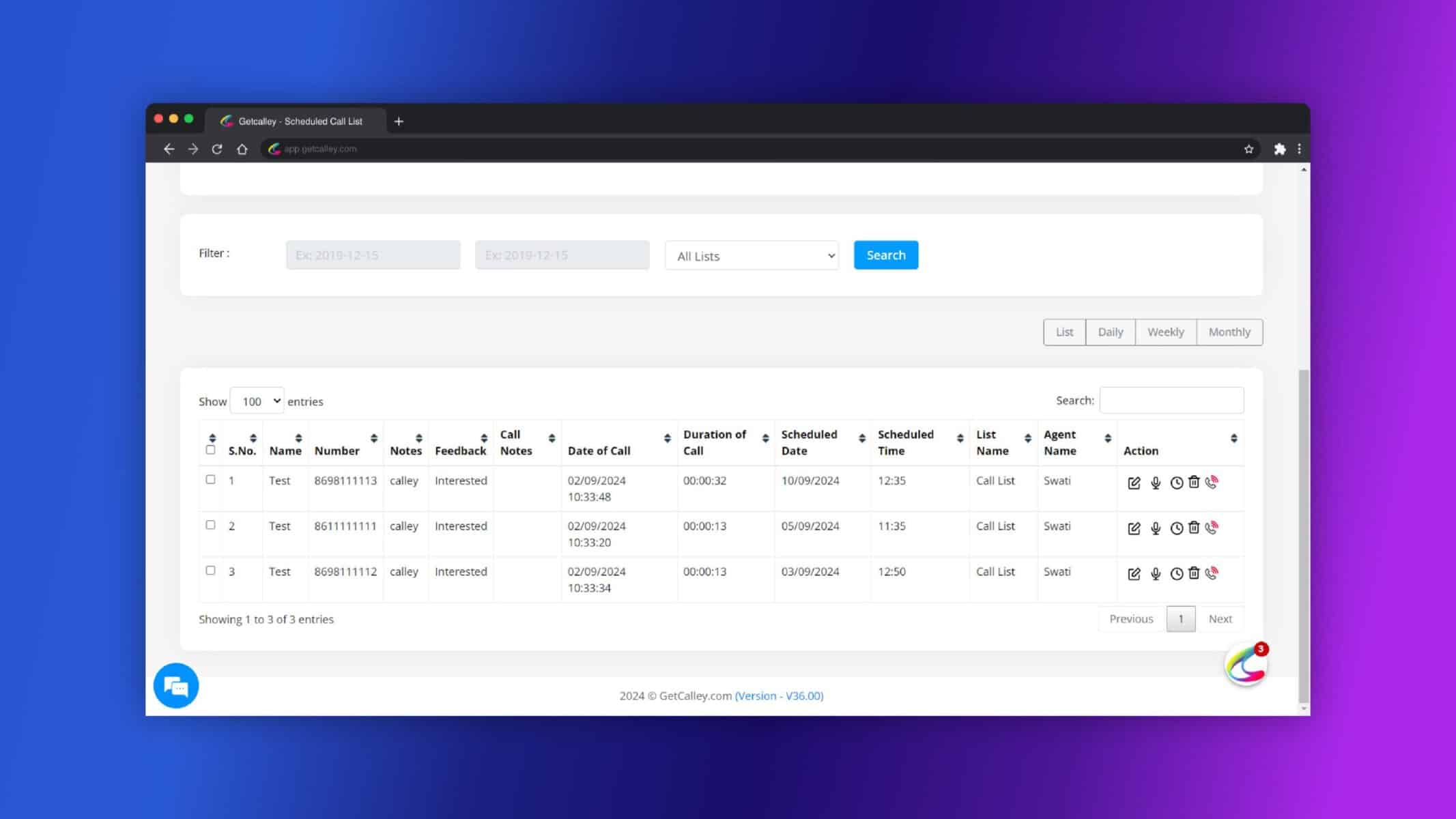Switch to the Daily view tab
The height and width of the screenshot is (819, 1456).
(x=1110, y=332)
